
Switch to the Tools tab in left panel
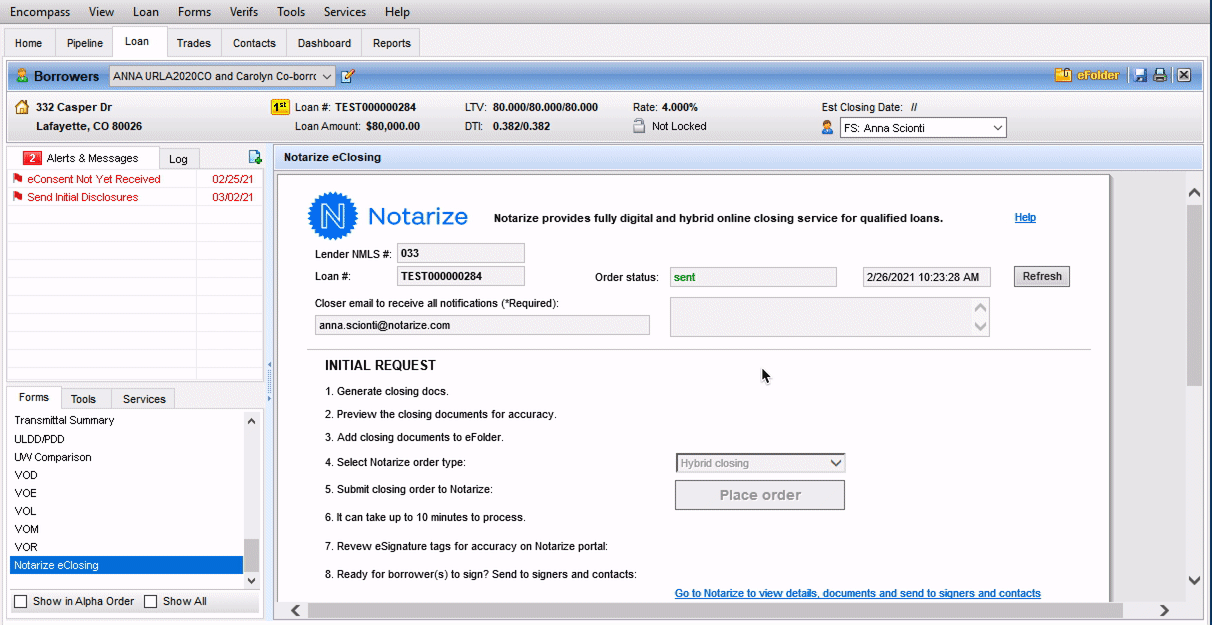(84, 398)
